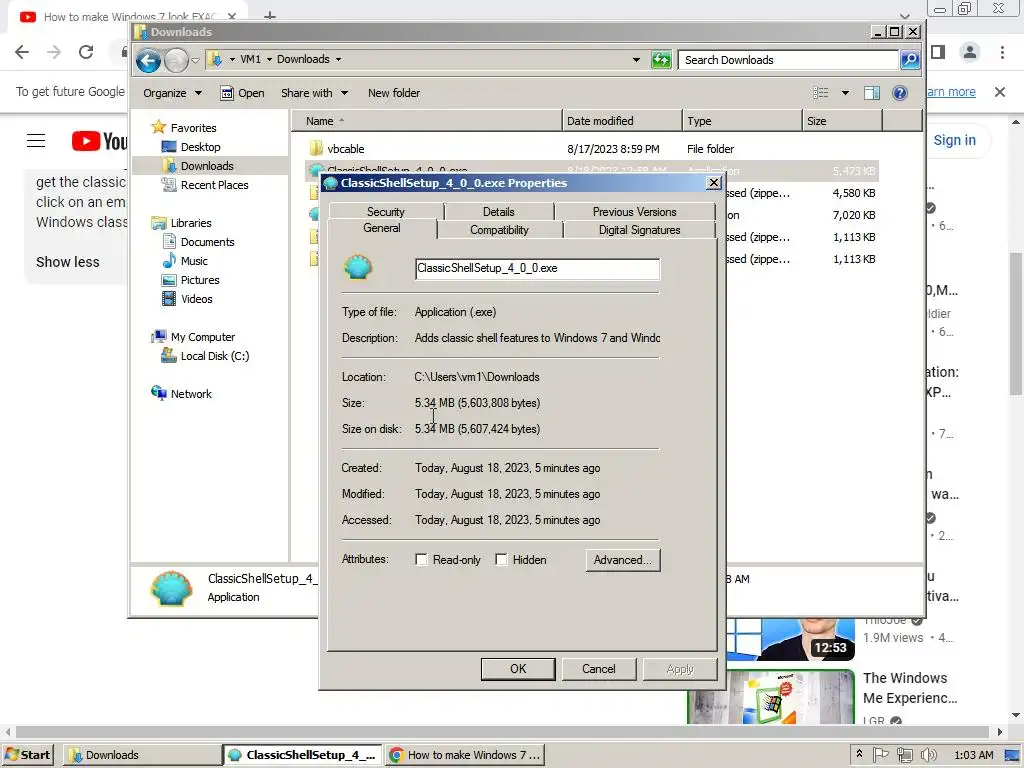Image resolution: width=1024 pixels, height=768 pixels.
Task: Refresh the Downloads folder address bar
Action: click(x=661, y=60)
